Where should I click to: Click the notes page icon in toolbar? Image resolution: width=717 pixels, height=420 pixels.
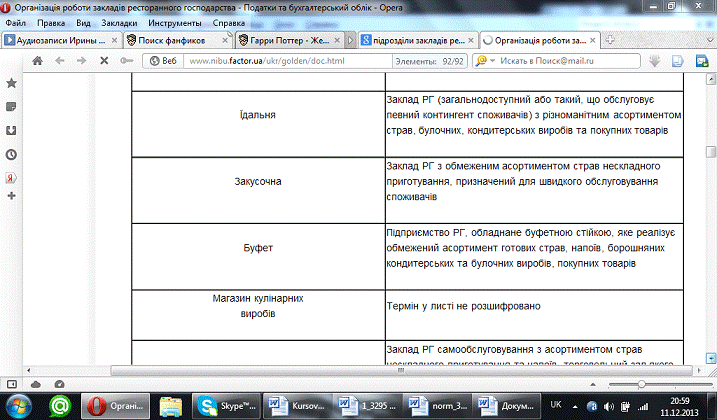(x=678, y=61)
